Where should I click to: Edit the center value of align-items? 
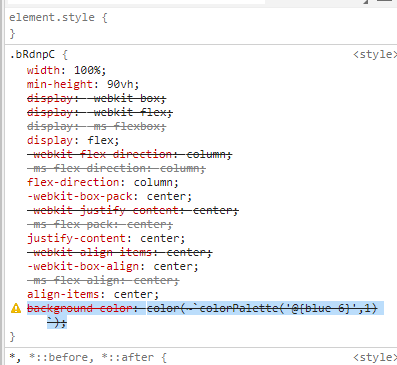pyautogui.click(x=133, y=294)
